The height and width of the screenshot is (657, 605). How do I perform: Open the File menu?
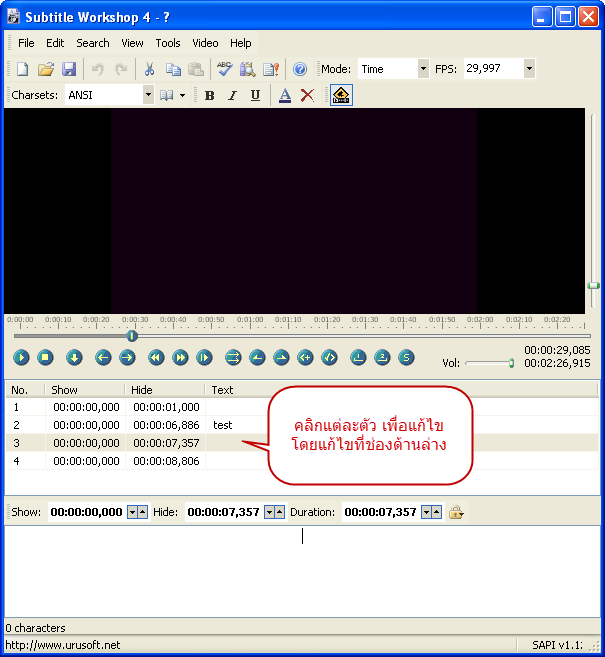point(26,43)
